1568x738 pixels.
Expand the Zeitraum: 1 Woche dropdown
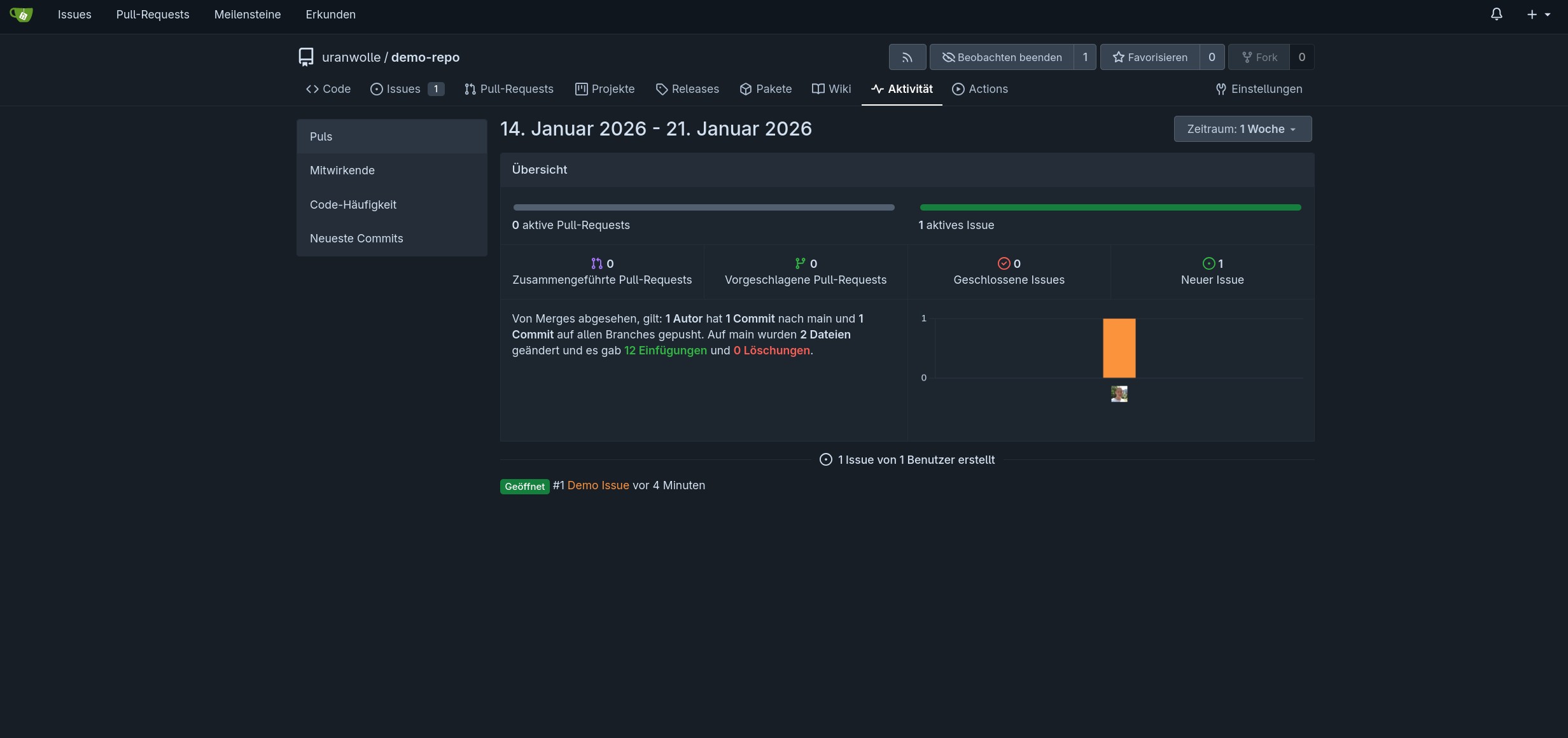(x=1242, y=129)
